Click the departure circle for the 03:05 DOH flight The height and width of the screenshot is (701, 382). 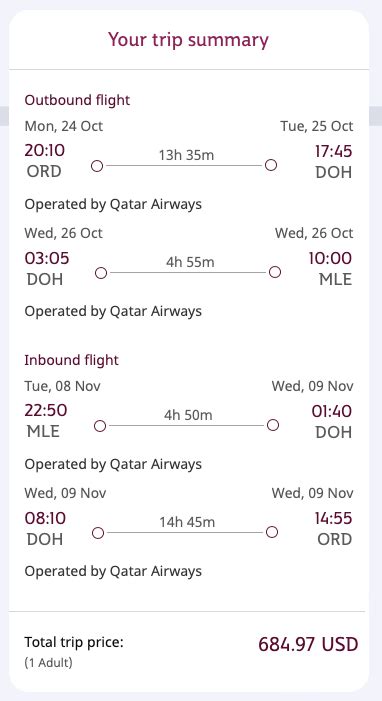pos(101,273)
